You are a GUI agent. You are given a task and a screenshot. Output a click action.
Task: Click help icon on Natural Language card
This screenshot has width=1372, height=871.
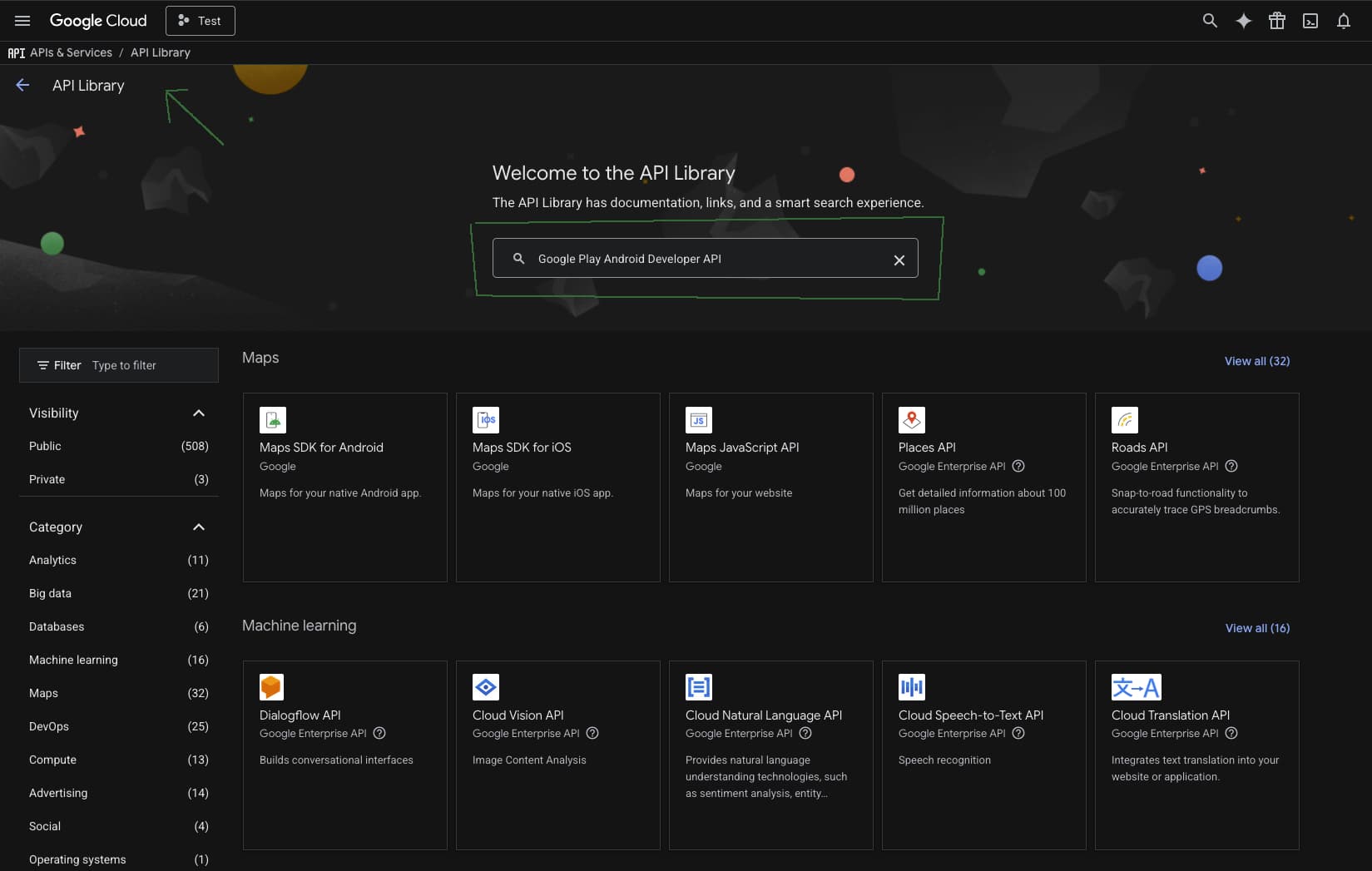[805, 734]
